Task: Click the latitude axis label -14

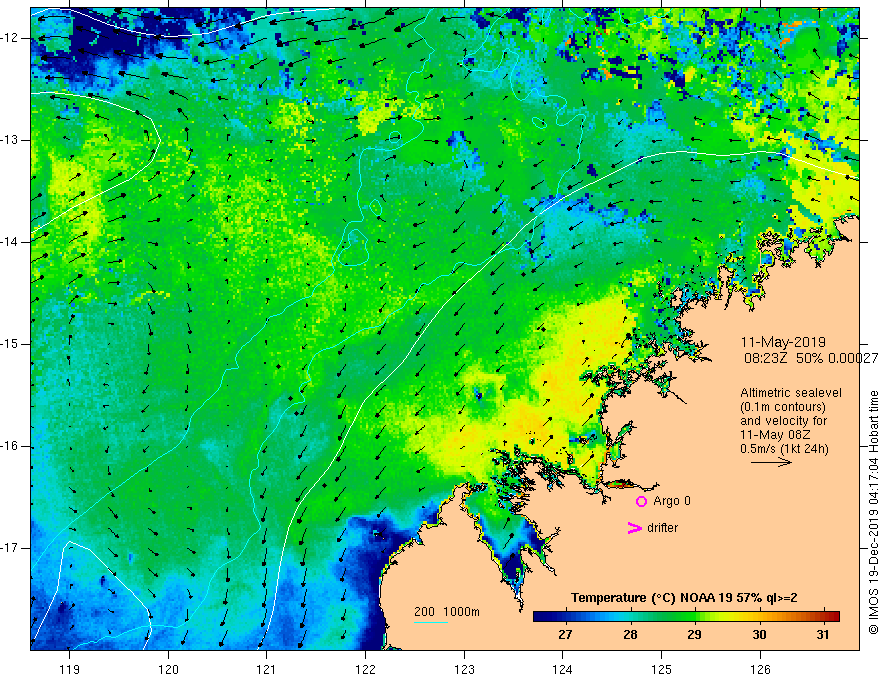Action: click(11, 242)
